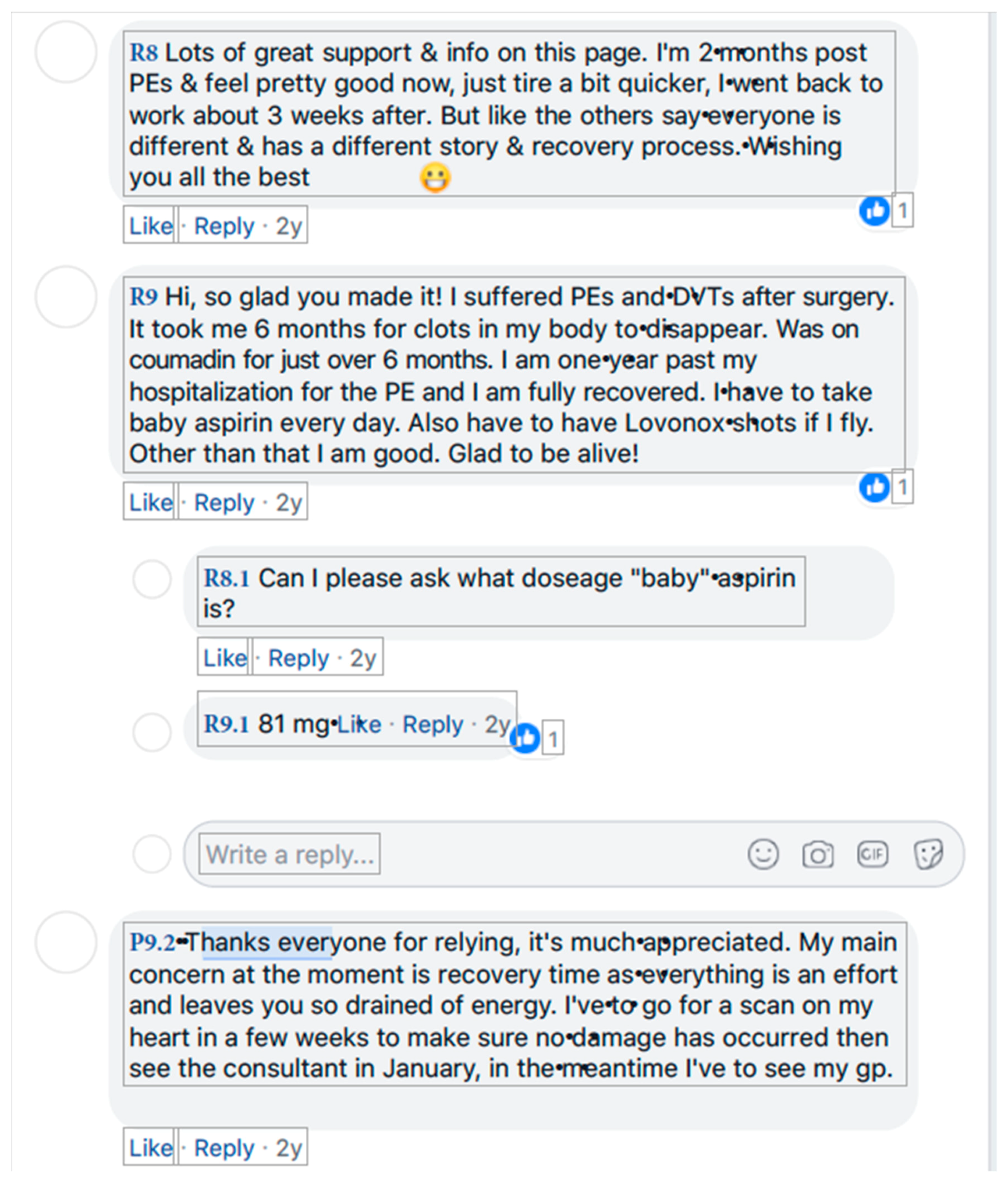Image resolution: width=1008 pixels, height=1185 pixels.
Task: Click the R8 commenter profile avatar
Action: pyautogui.click(x=66, y=52)
